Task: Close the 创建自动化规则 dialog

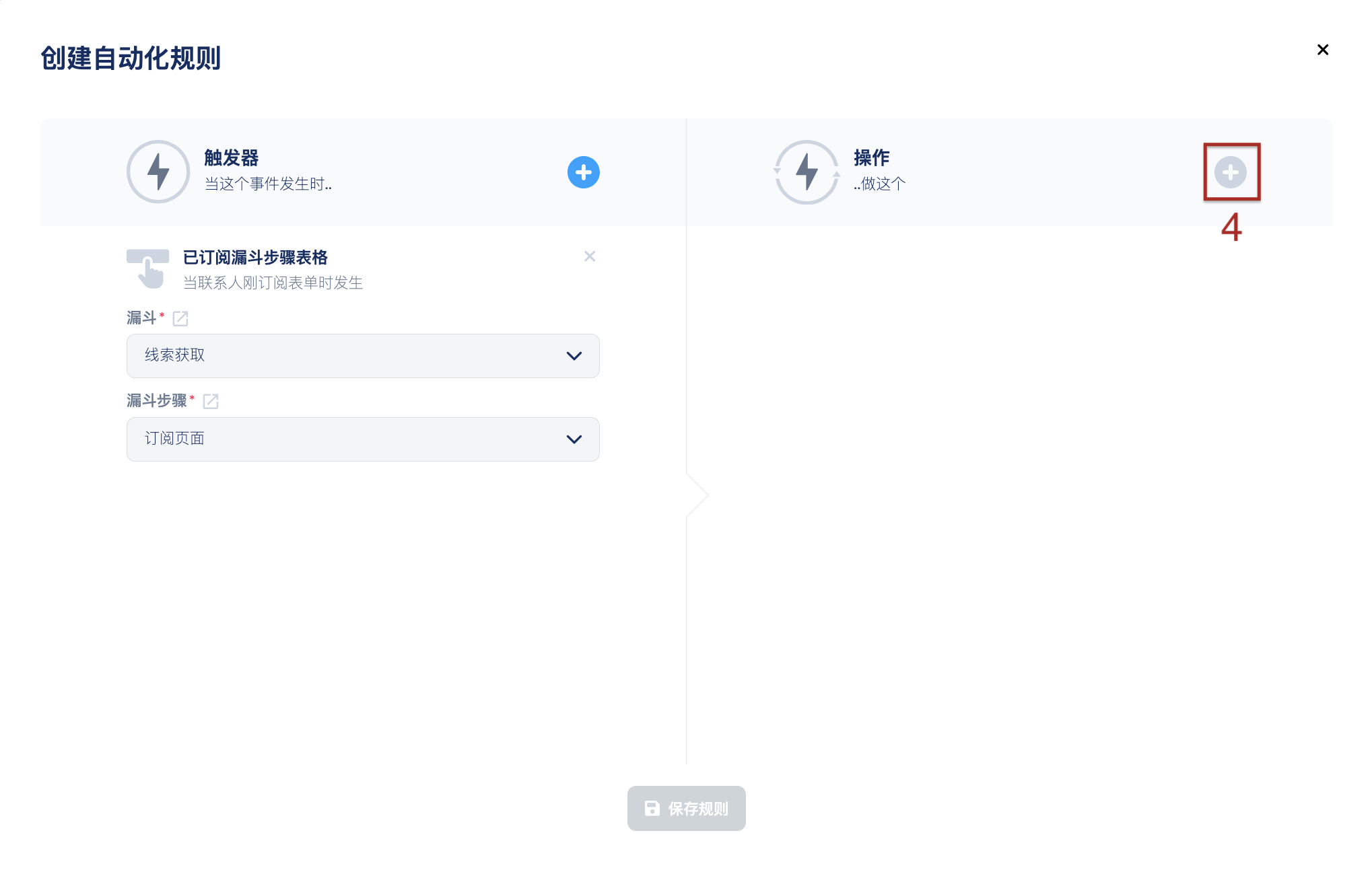Action: tap(1322, 50)
